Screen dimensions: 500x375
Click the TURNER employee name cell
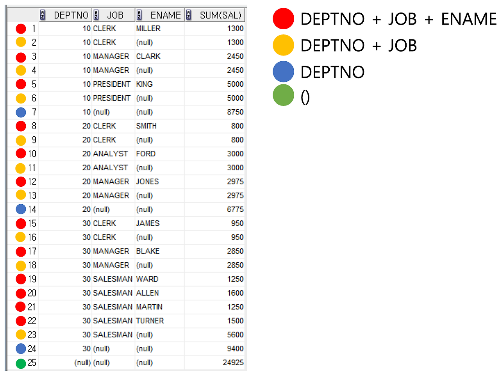click(x=150, y=321)
